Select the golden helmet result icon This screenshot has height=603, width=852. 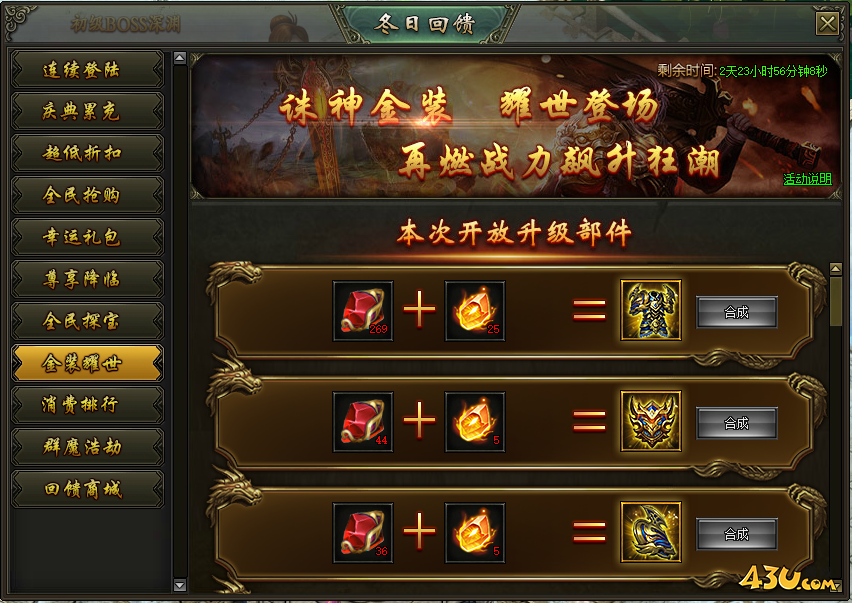pos(651,421)
